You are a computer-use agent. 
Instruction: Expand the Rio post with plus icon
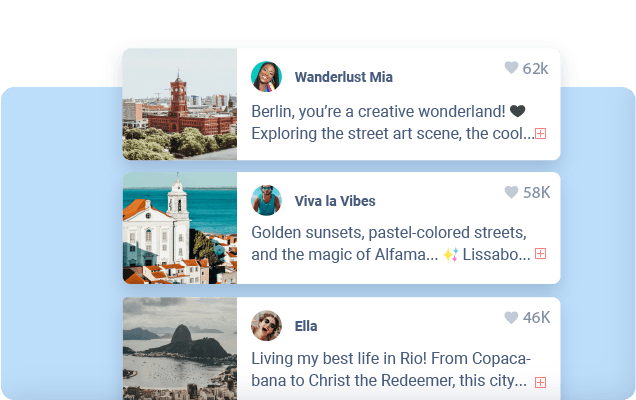pyautogui.click(x=540, y=382)
